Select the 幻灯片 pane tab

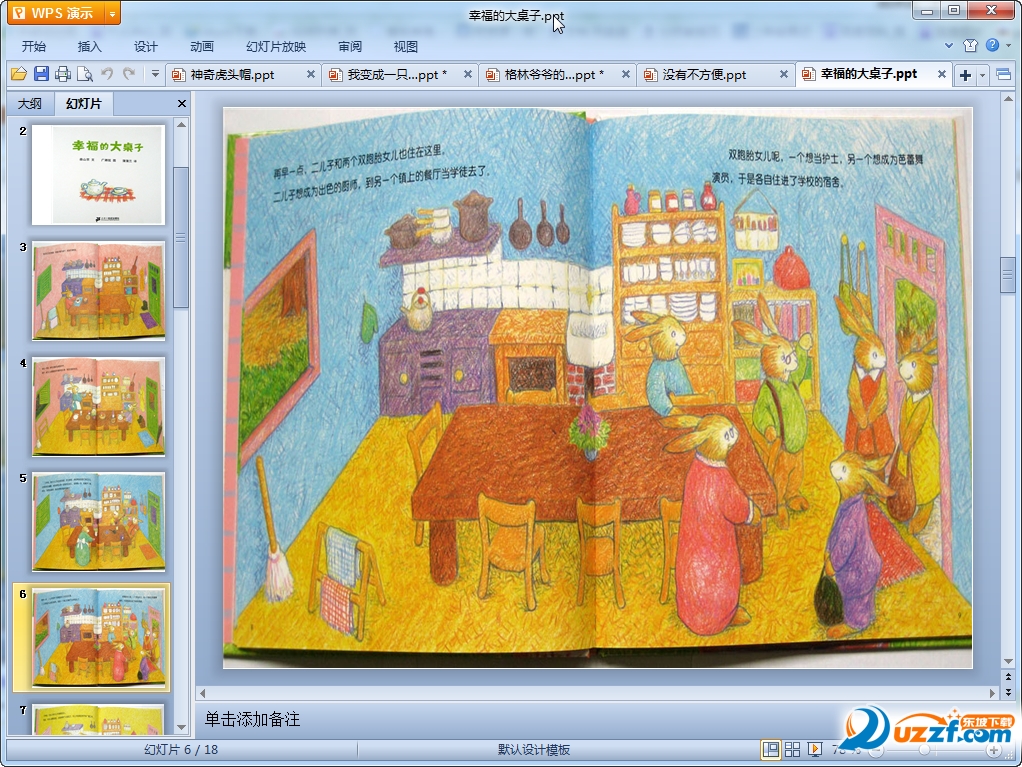click(83, 104)
